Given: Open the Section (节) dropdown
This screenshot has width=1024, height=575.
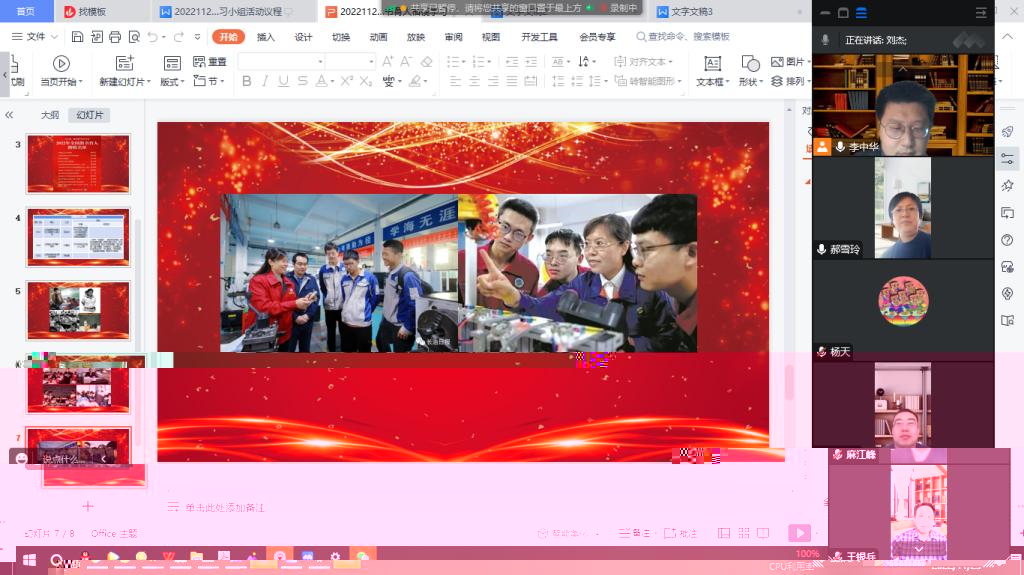Looking at the screenshot, I should coord(209,81).
